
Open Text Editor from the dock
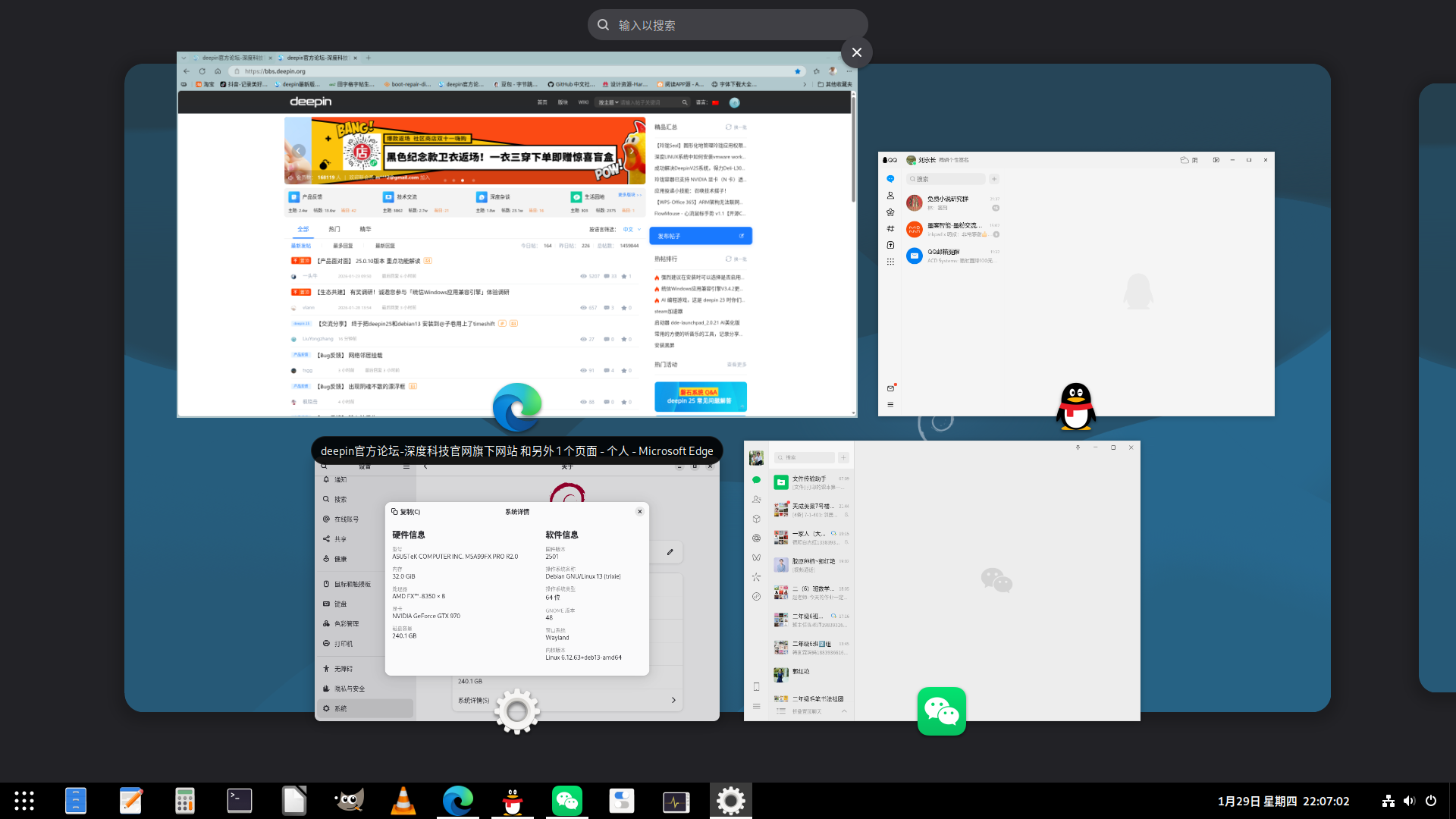pyautogui.click(x=130, y=801)
